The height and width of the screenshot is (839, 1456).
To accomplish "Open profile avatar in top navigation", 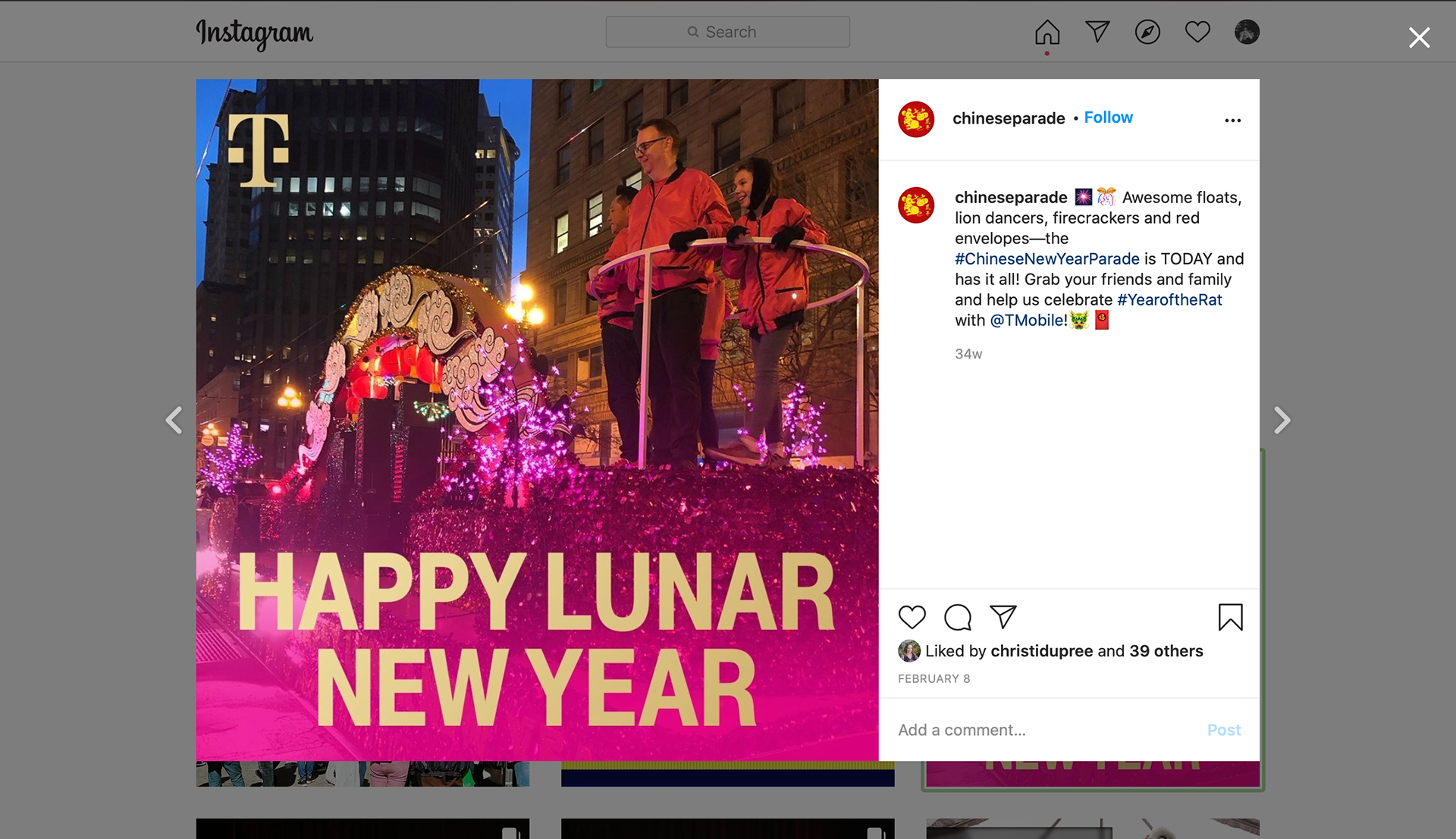I will point(1247,32).
